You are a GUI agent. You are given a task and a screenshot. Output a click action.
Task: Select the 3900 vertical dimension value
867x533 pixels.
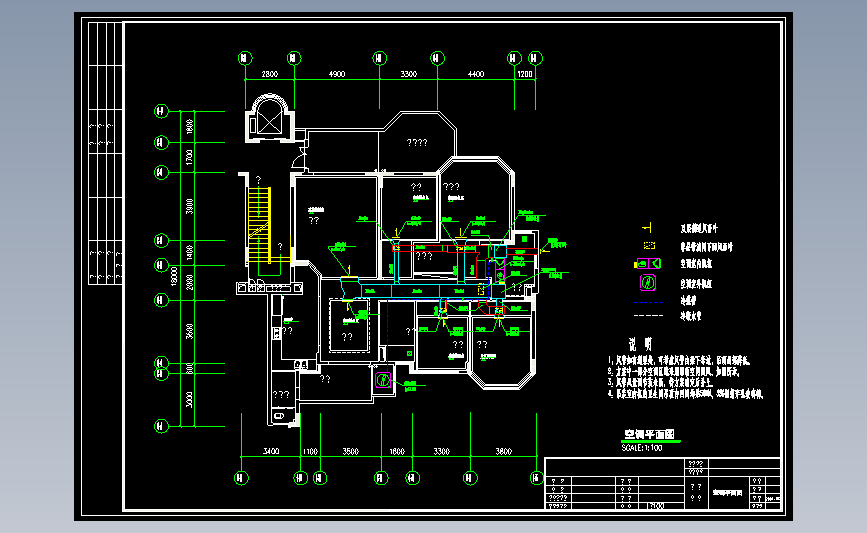pos(190,207)
